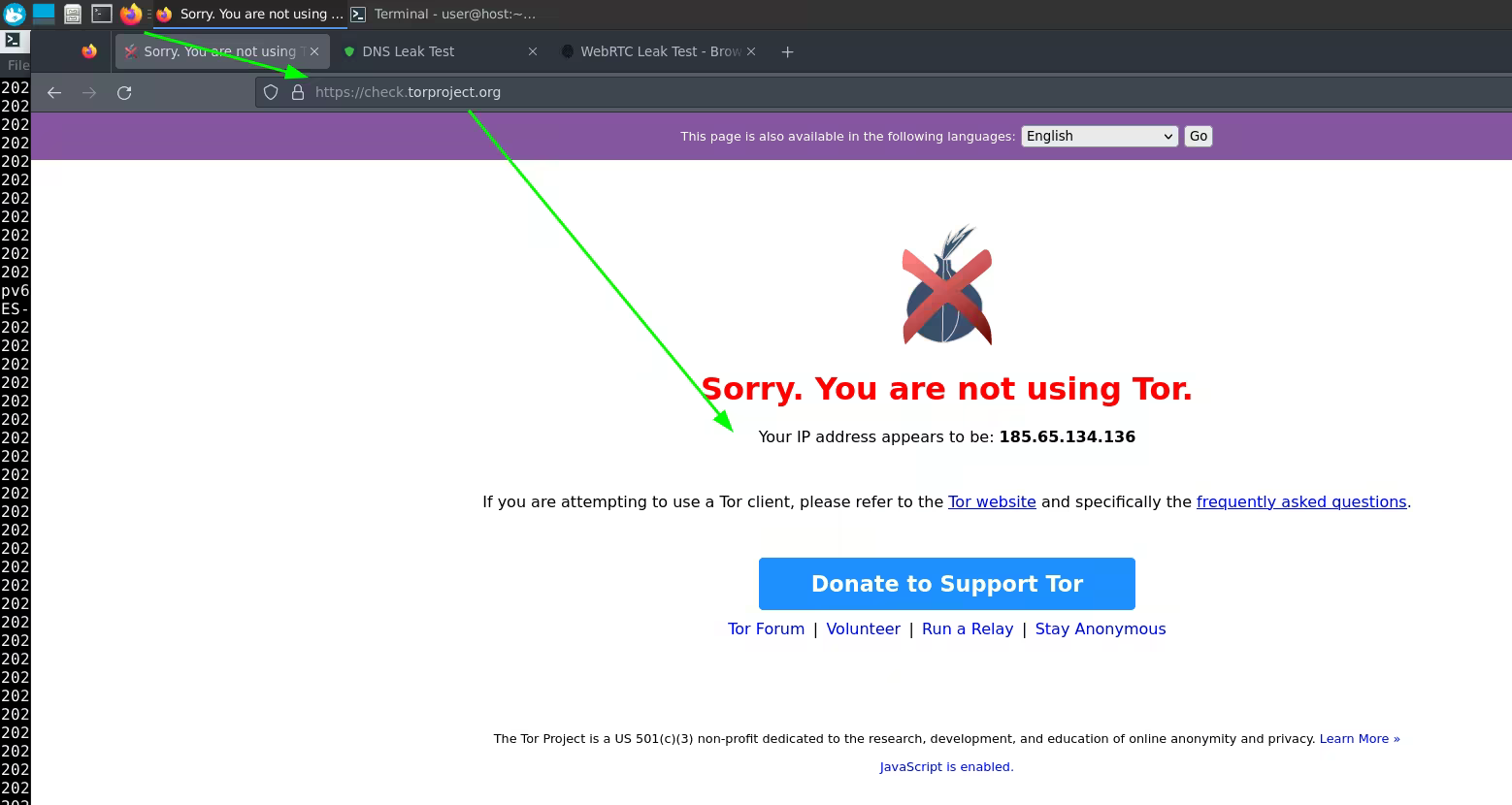Click the Go language button

(x=1199, y=136)
